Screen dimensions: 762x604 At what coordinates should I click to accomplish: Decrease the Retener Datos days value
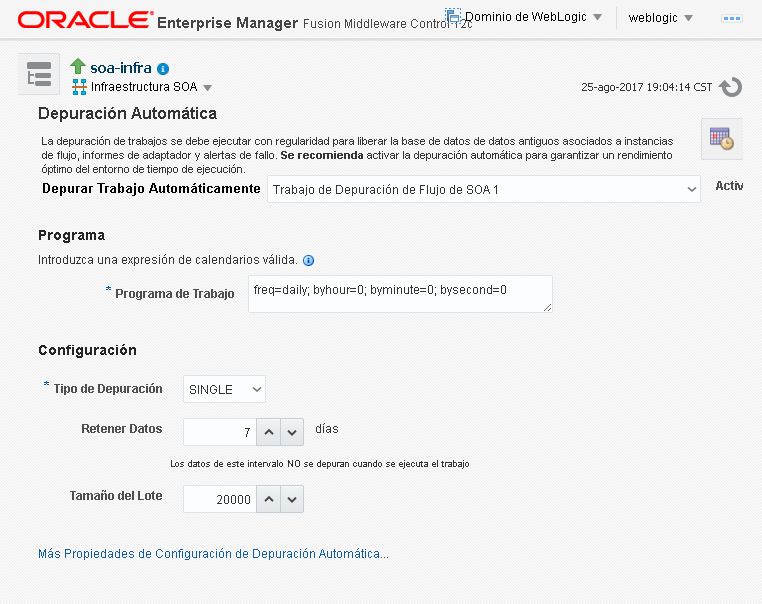(292, 432)
